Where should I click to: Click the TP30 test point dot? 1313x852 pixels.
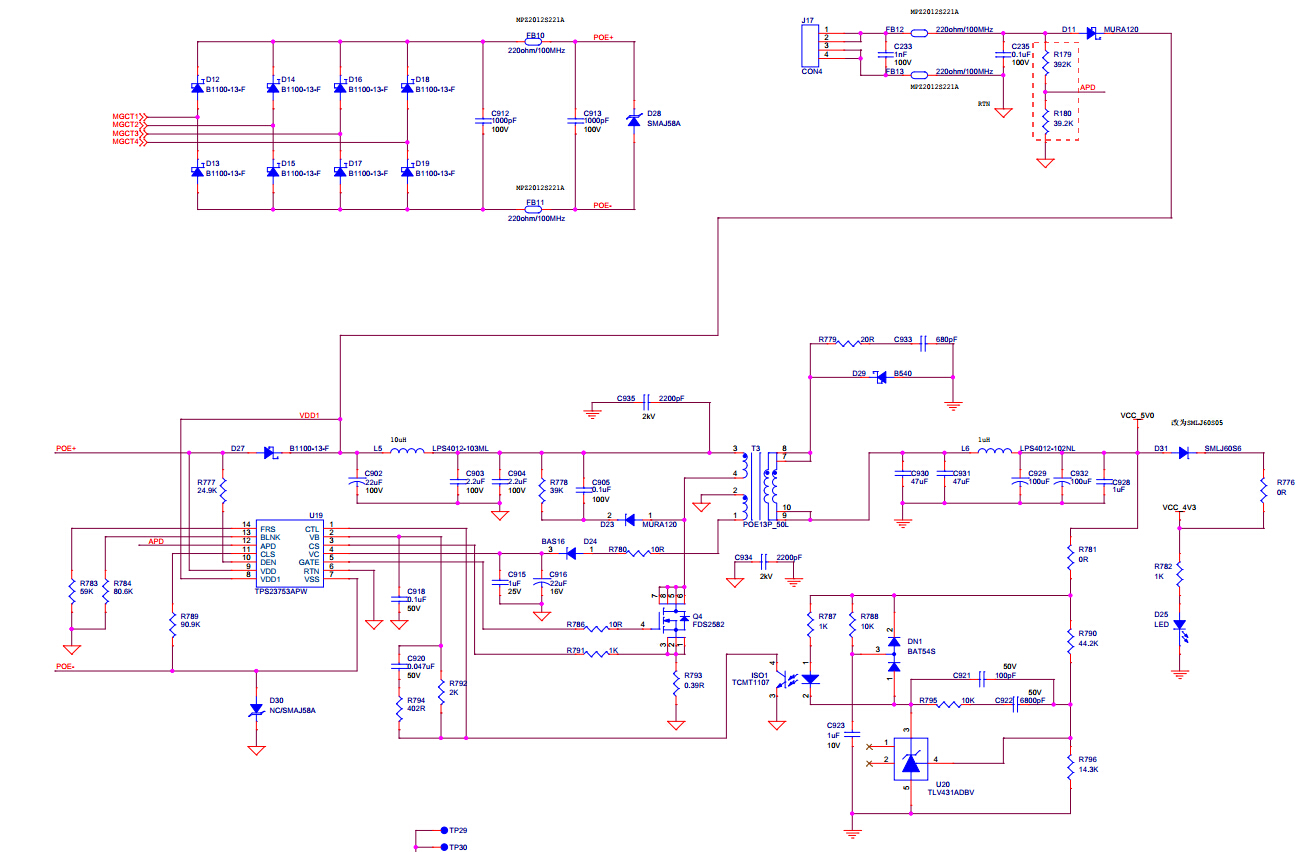click(x=443, y=847)
